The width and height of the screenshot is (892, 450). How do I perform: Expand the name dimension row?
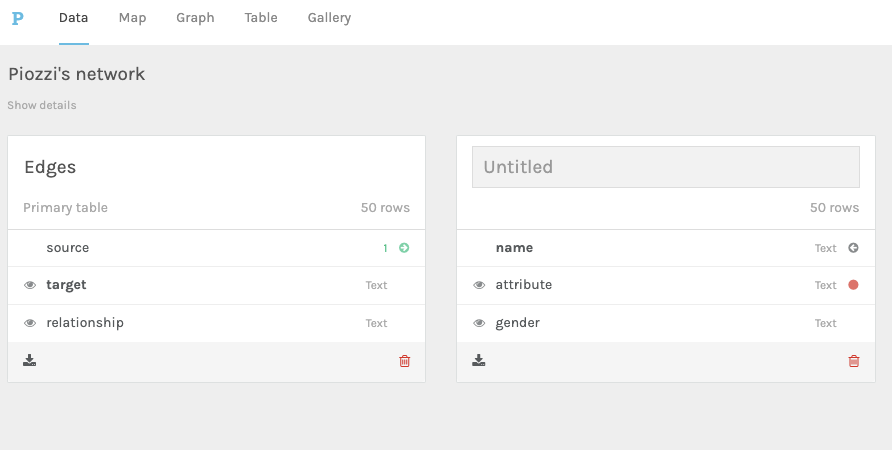coord(666,248)
